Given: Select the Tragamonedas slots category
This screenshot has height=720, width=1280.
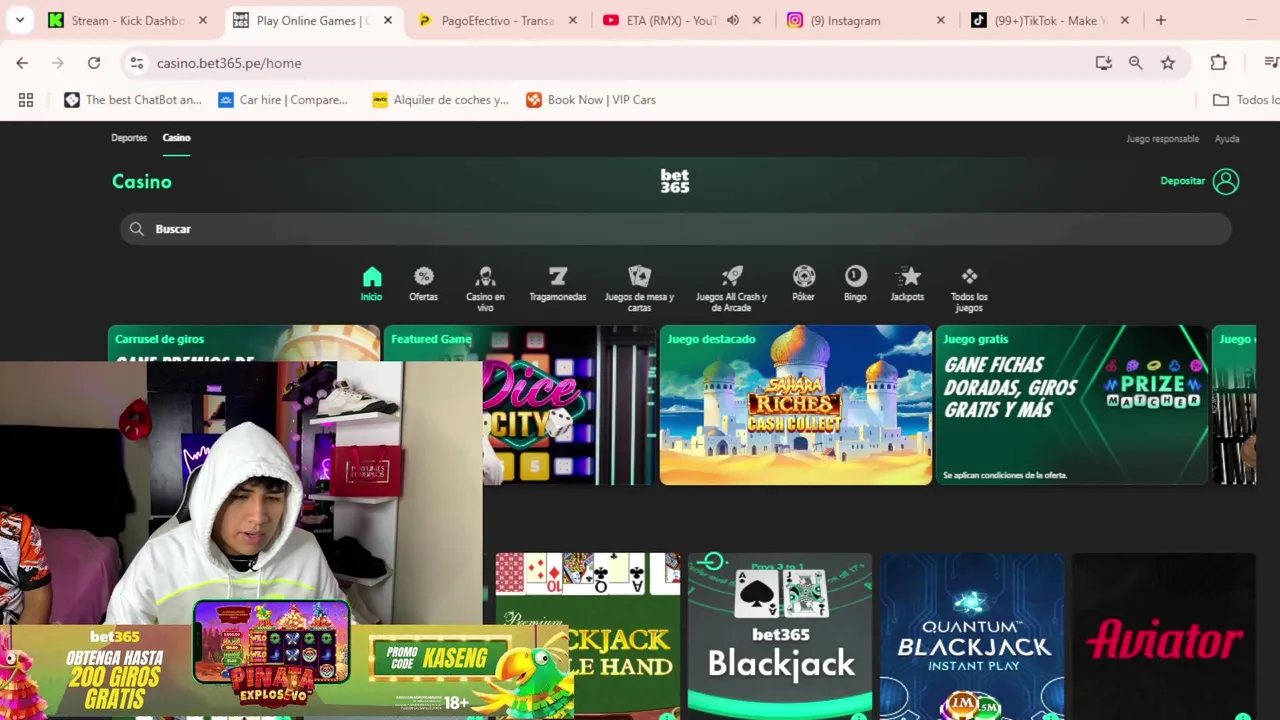Looking at the screenshot, I should click(558, 283).
